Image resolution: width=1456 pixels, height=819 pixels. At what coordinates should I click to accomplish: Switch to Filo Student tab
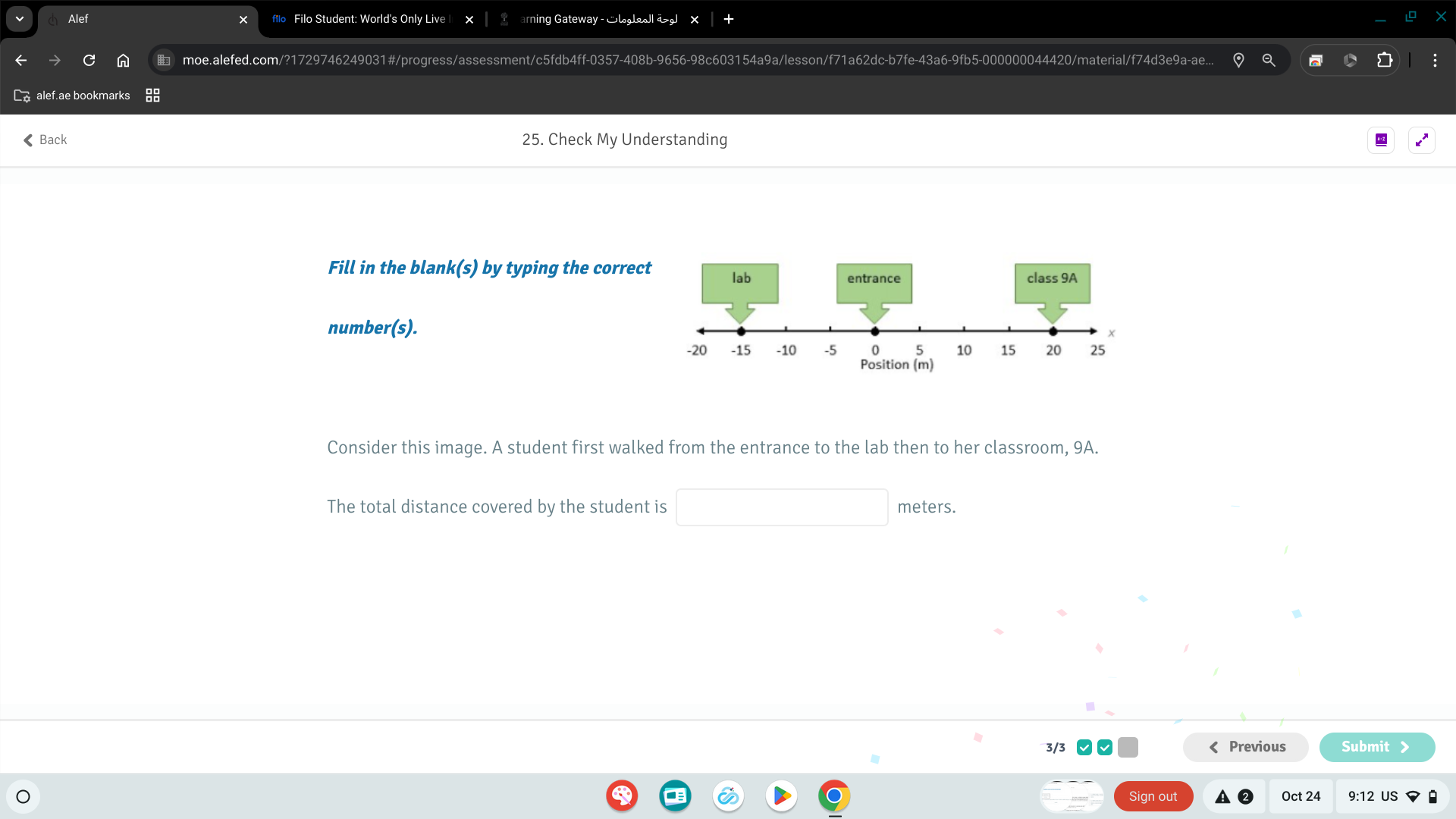[369, 19]
